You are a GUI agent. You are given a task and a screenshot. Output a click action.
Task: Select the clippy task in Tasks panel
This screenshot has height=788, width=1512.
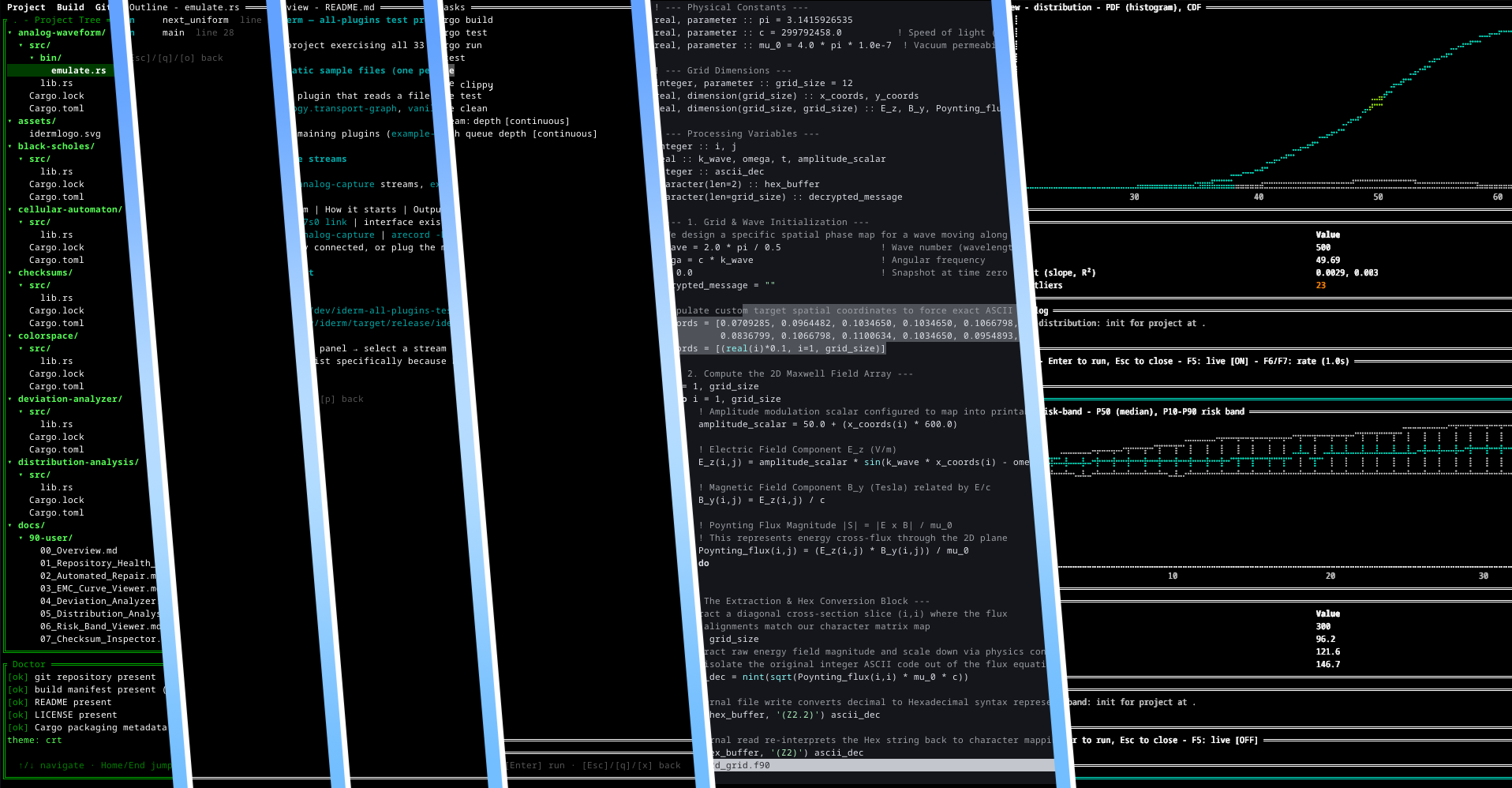click(x=476, y=84)
